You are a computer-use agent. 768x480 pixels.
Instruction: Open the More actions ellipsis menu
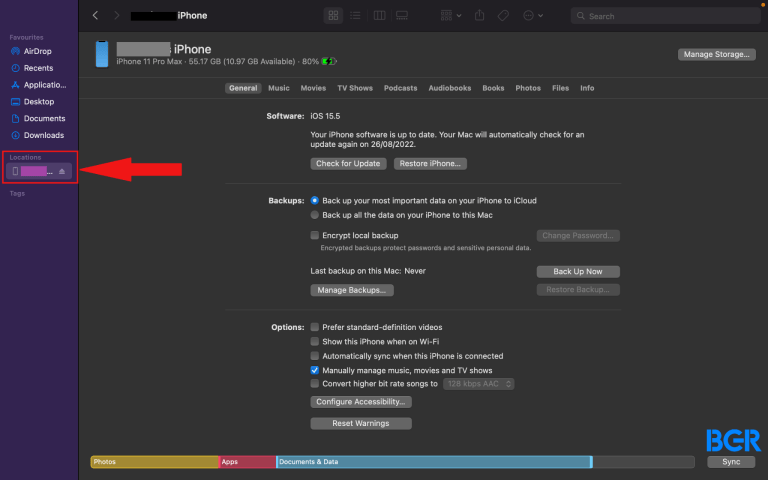coord(533,16)
